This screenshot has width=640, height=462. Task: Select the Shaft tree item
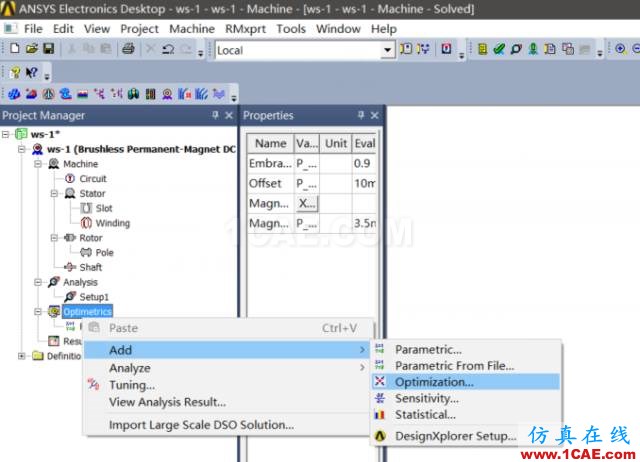(91, 267)
